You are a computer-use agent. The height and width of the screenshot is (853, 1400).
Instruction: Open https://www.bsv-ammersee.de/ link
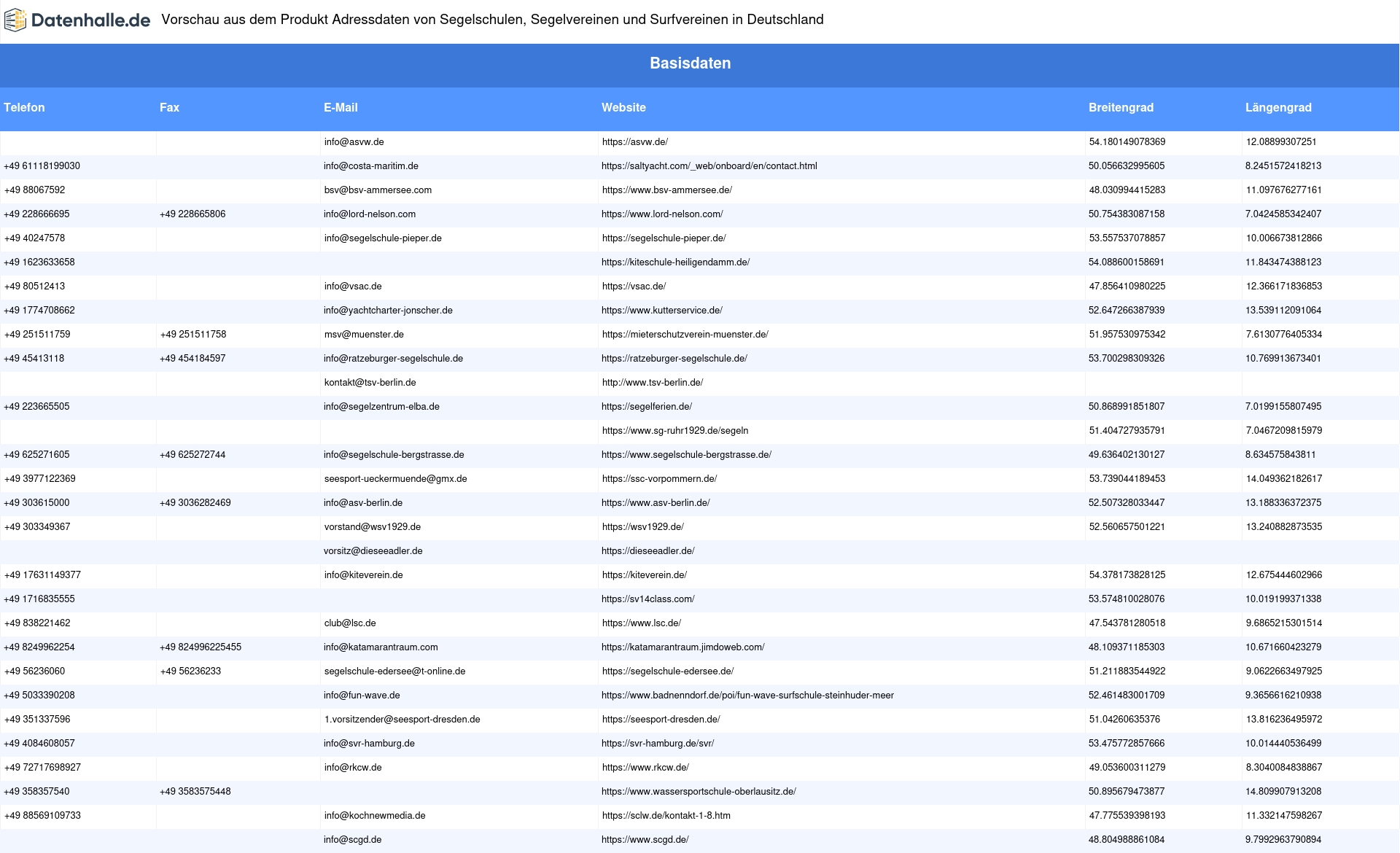pos(667,190)
